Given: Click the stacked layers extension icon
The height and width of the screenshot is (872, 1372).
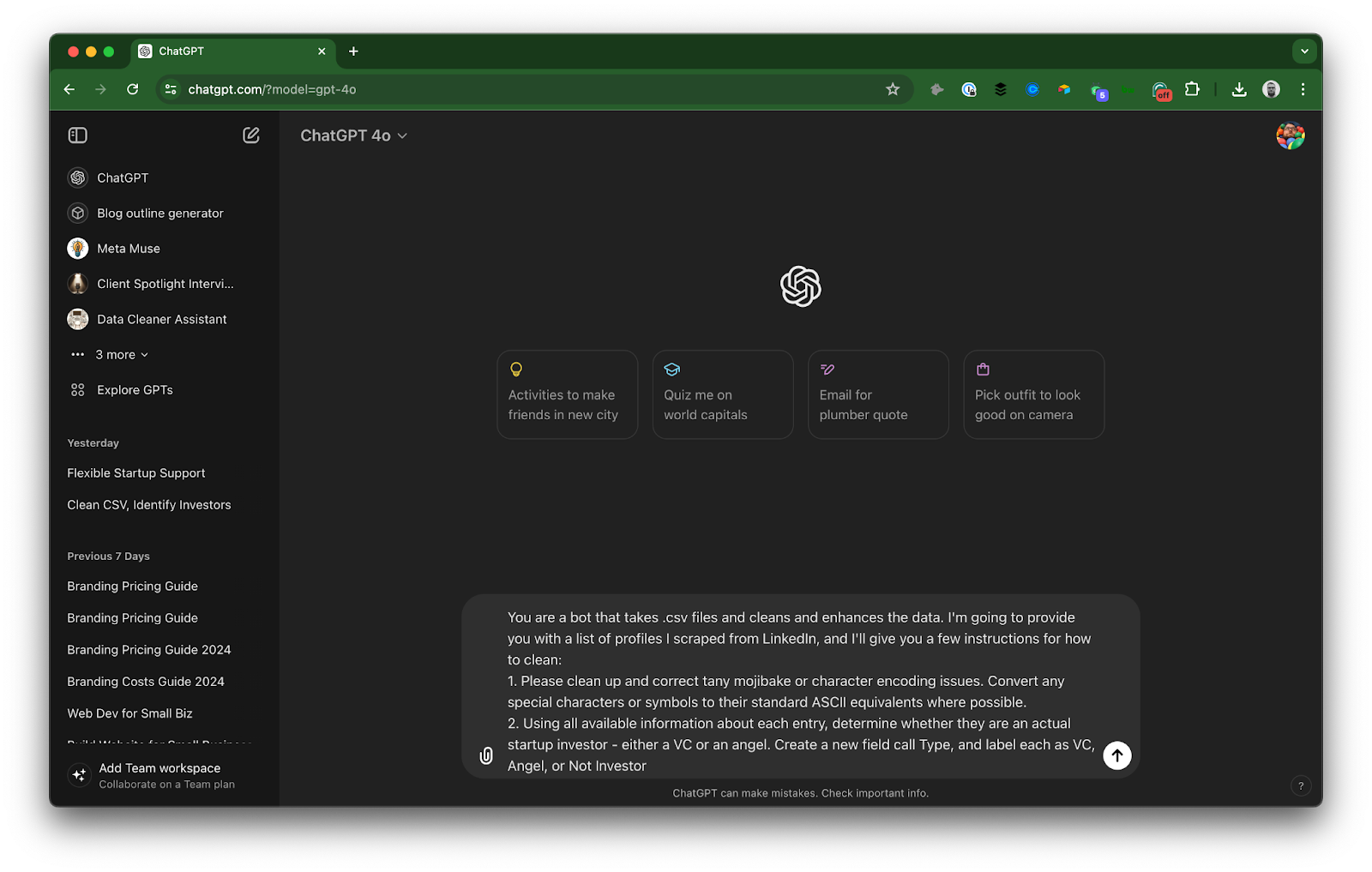Looking at the screenshot, I should click(x=1001, y=89).
